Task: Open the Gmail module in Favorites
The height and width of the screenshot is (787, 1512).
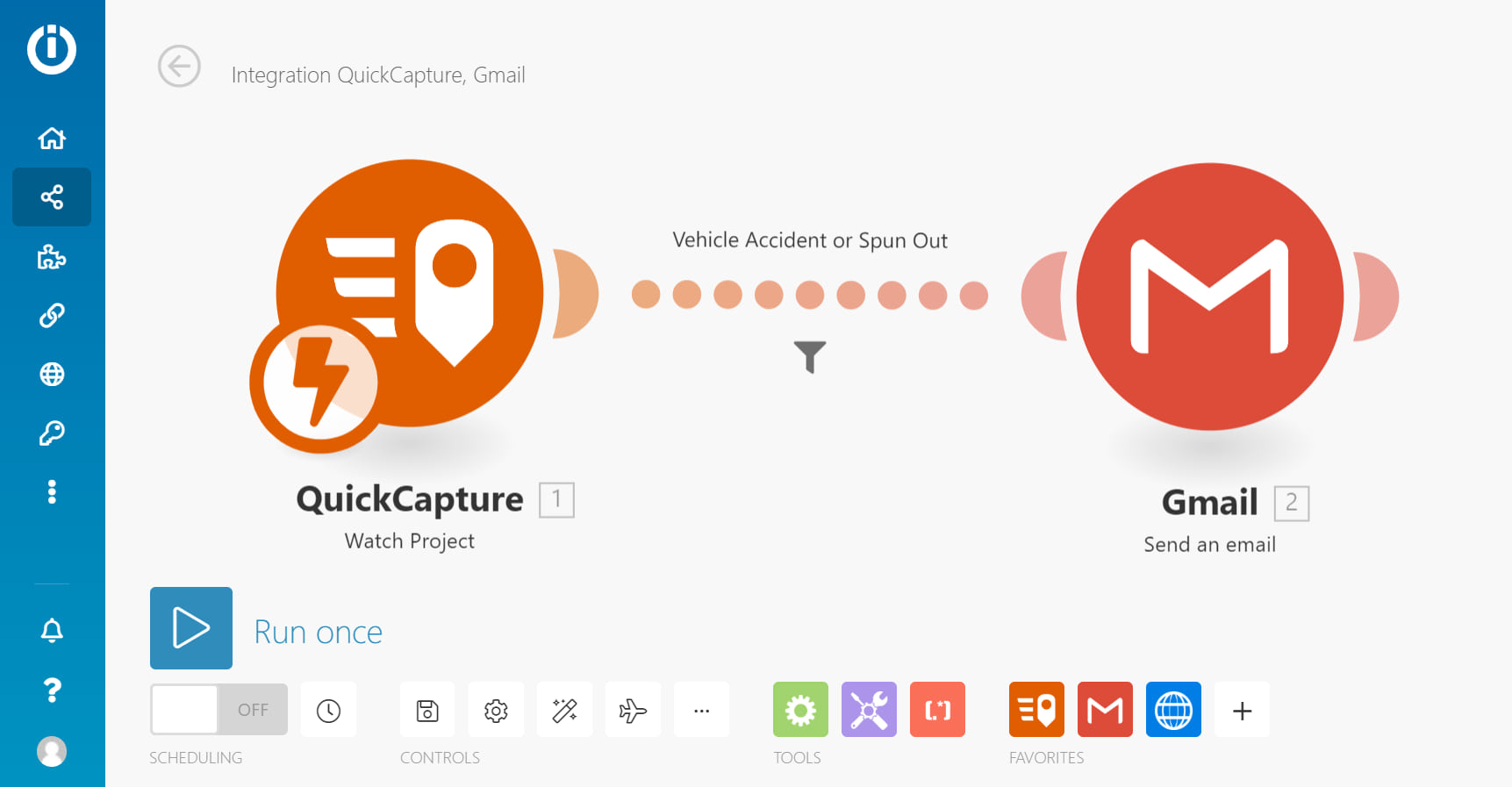Action: pyautogui.click(x=1105, y=709)
